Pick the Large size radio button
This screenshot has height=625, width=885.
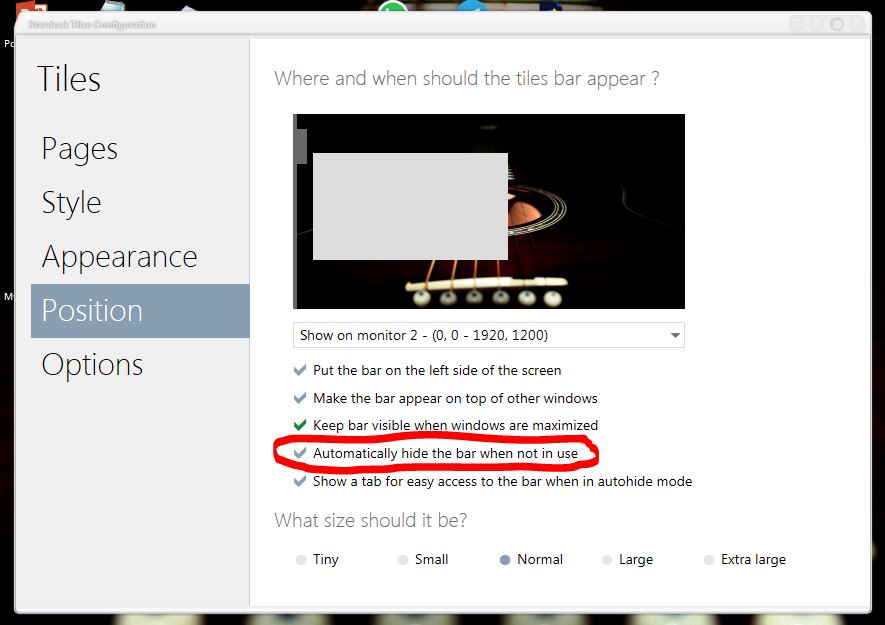coord(607,560)
